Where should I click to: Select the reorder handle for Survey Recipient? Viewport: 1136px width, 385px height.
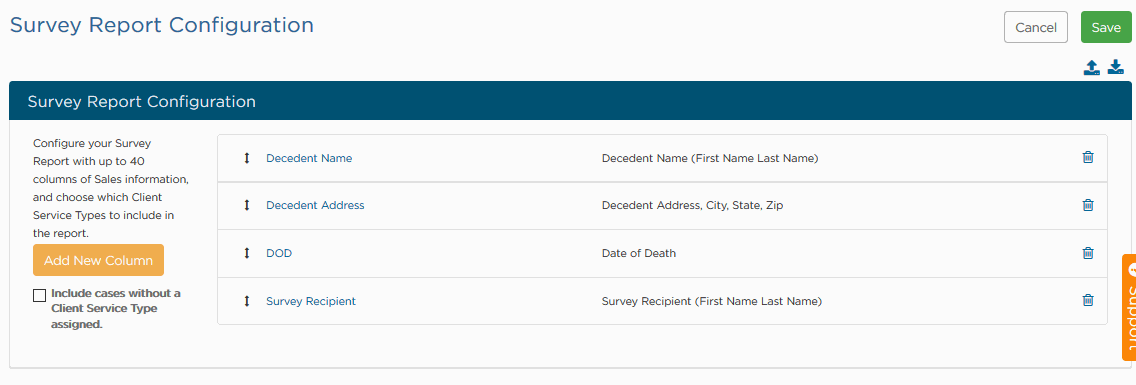tap(246, 301)
